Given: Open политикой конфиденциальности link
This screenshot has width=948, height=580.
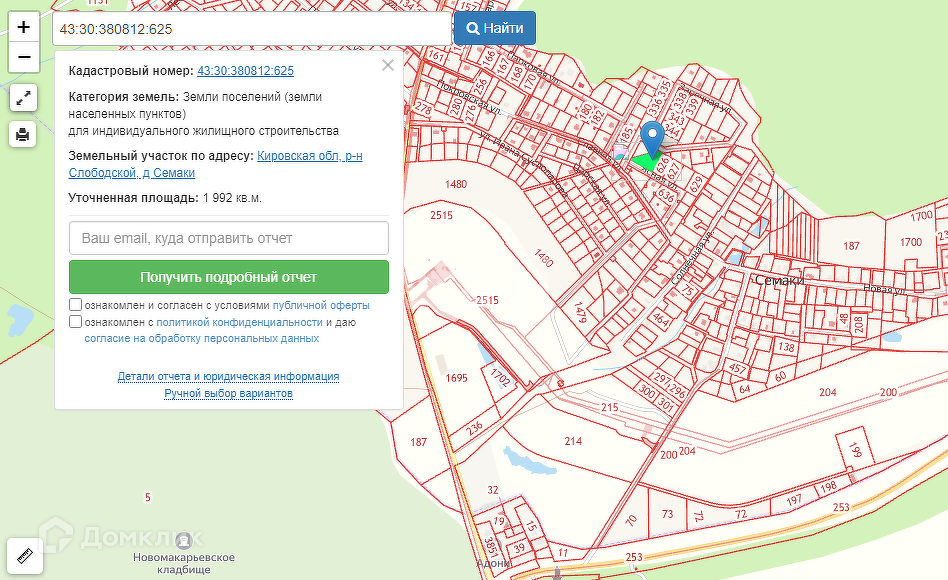Looking at the screenshot, I should [x=239, y=322].
